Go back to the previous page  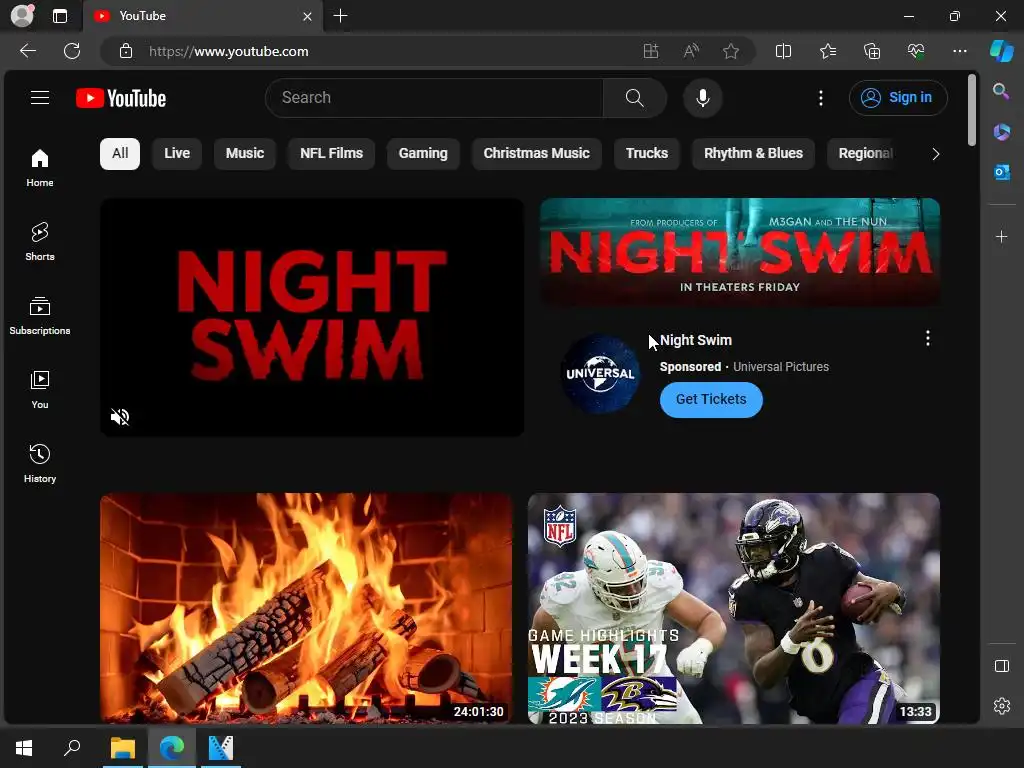(x=28, y=51)
